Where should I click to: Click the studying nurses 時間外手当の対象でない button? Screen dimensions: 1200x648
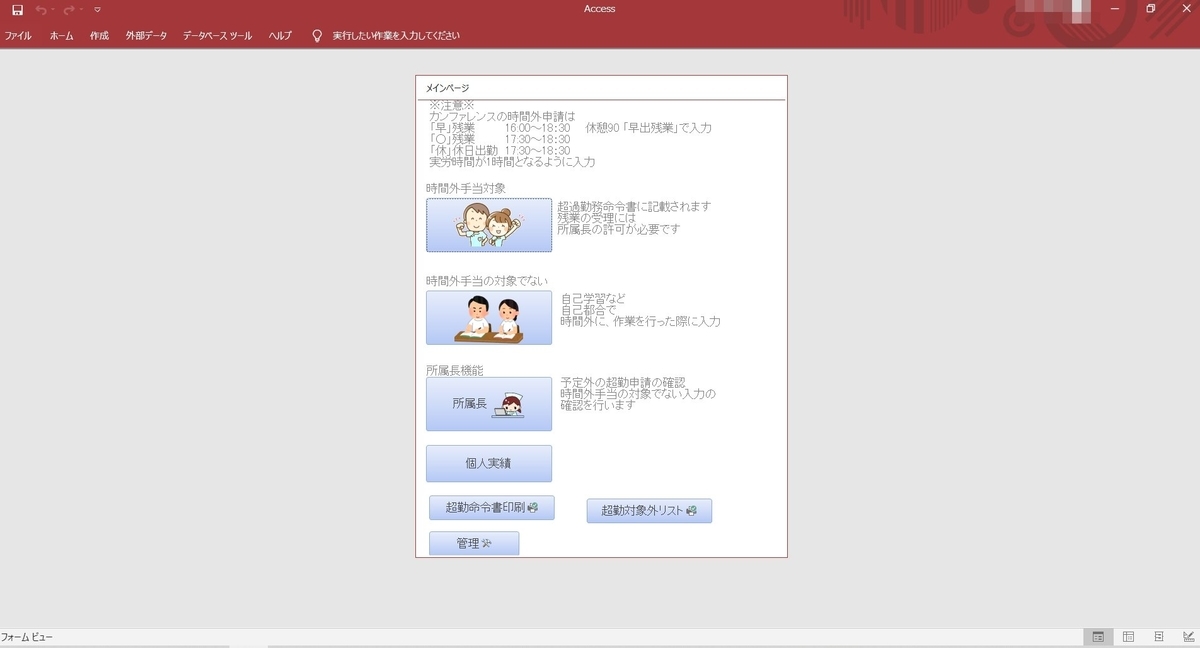tap(489, 318)
